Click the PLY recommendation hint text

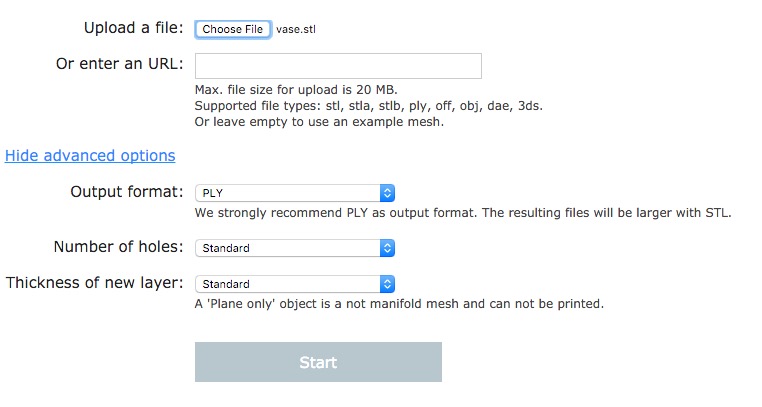pyautogui.click(x=463, y=213)
